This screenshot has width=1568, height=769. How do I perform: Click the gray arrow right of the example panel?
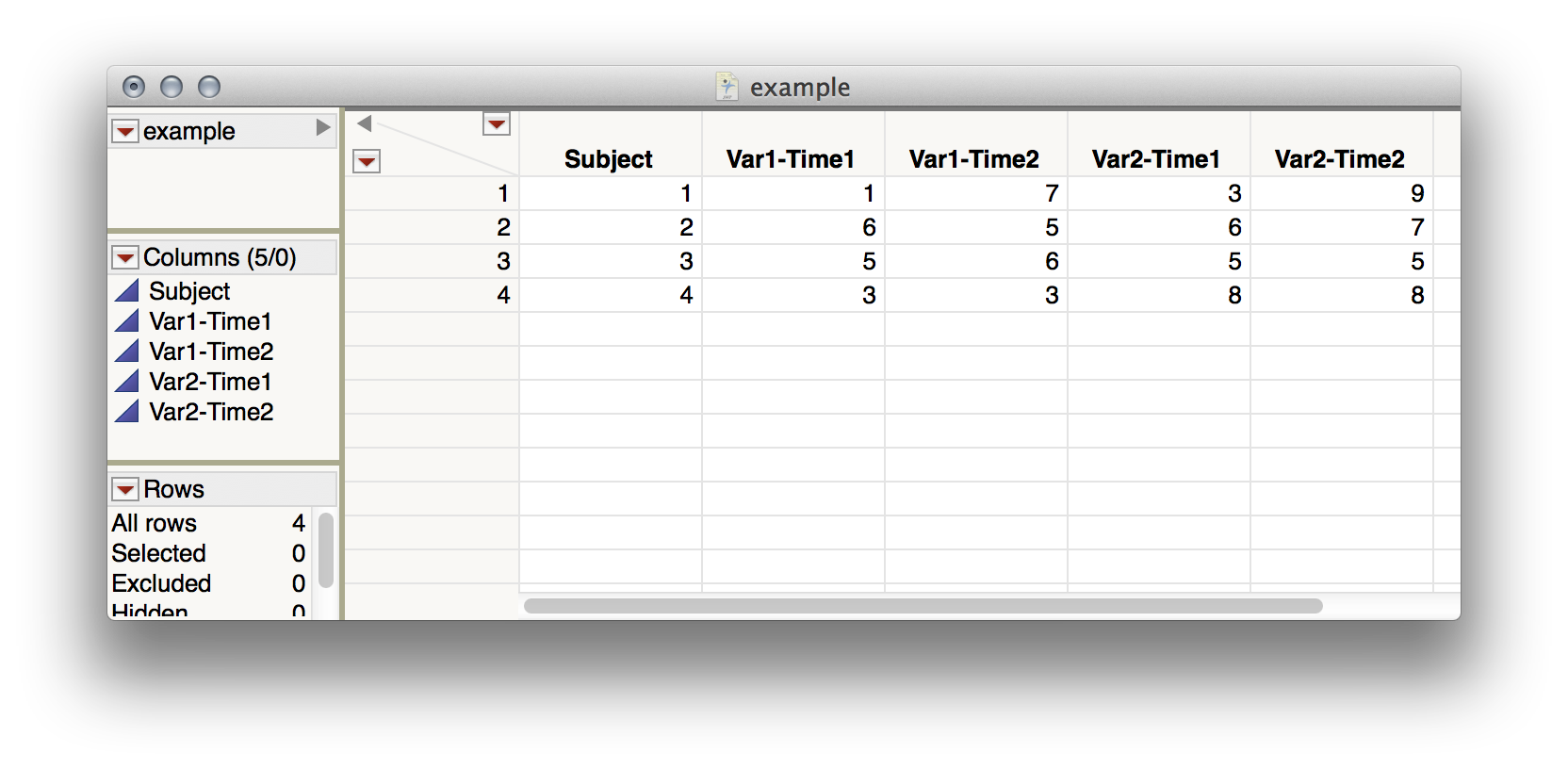323,128
